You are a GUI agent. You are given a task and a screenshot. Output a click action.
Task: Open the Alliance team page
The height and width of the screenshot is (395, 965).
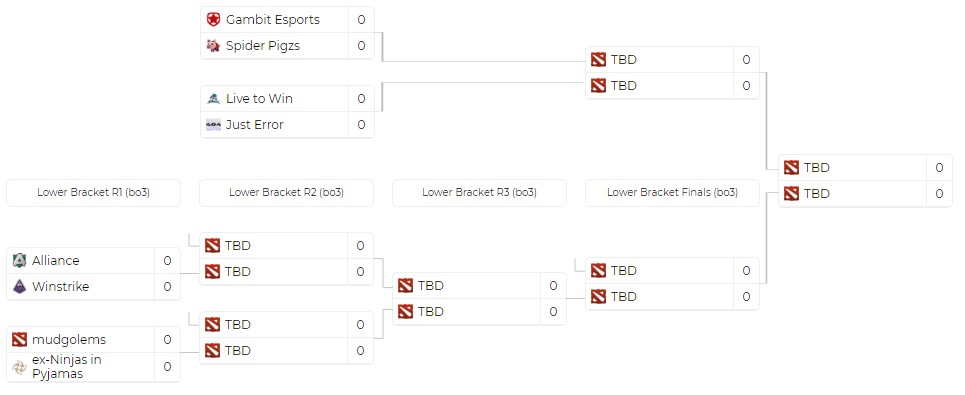55,261
